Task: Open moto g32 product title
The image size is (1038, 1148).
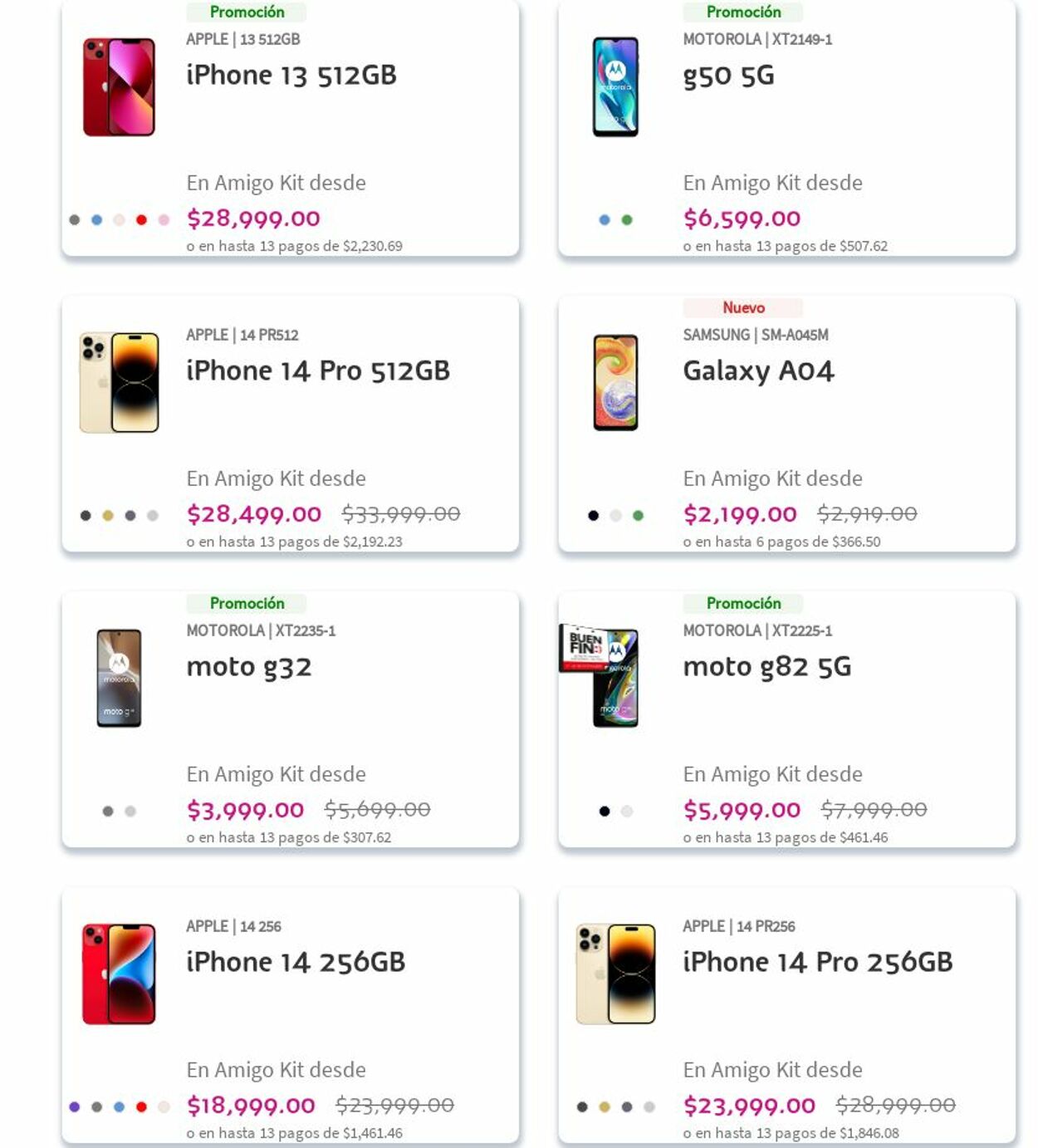Action: [x=249, y=667]
